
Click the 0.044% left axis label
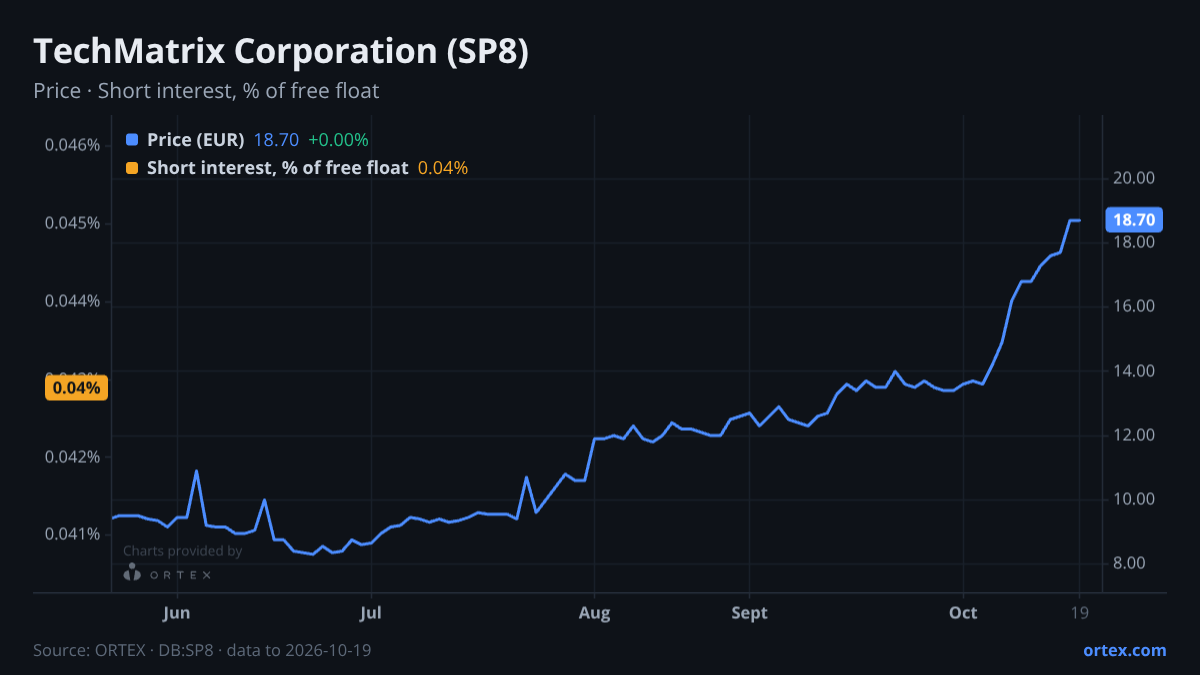tap(73, 301)
